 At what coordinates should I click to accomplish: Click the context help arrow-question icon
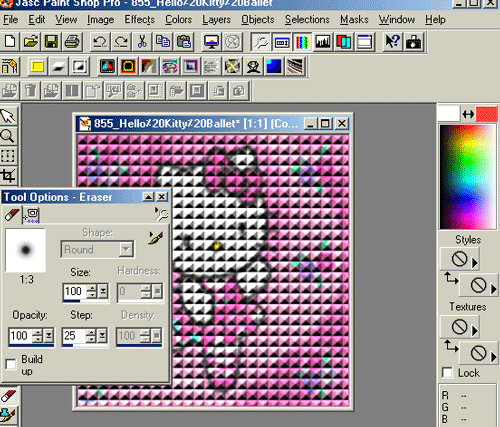coord(392,42)
